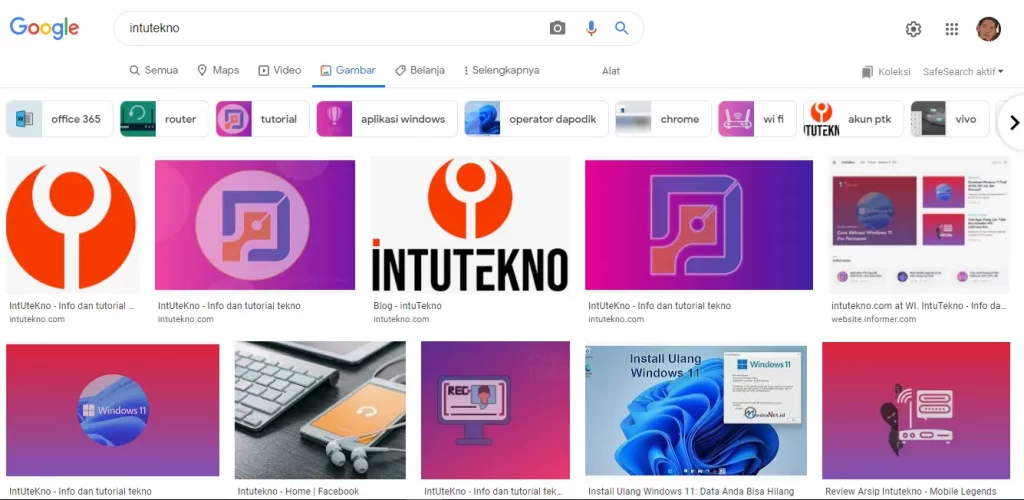This screenshot has width=1024, height=500.
Task: Open the orange circle logo image
Action: point(72,225)
